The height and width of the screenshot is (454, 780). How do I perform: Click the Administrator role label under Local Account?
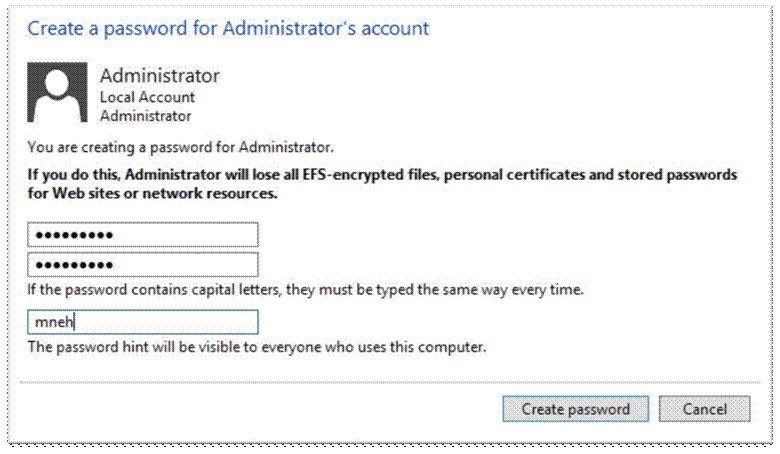tap(146, 116)
